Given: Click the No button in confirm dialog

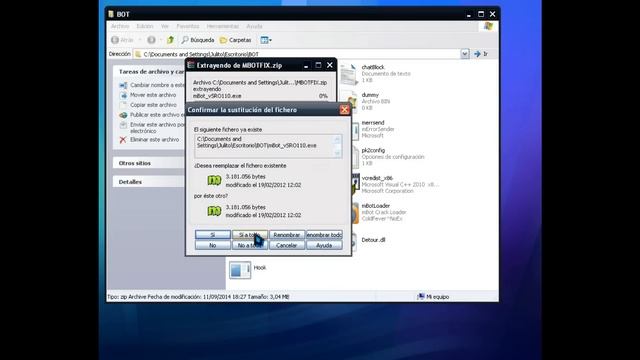Looking at the screenshot, I should click(213, 245).
